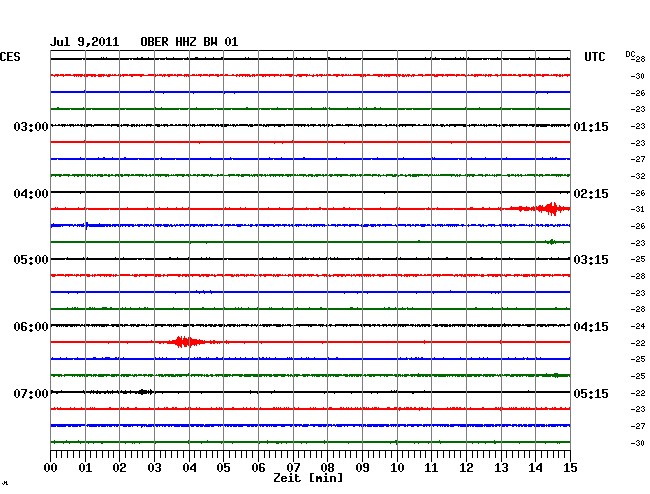Click the 05:15 UTC time label
This screenshot has width=650, height=494.
[591, 393]
